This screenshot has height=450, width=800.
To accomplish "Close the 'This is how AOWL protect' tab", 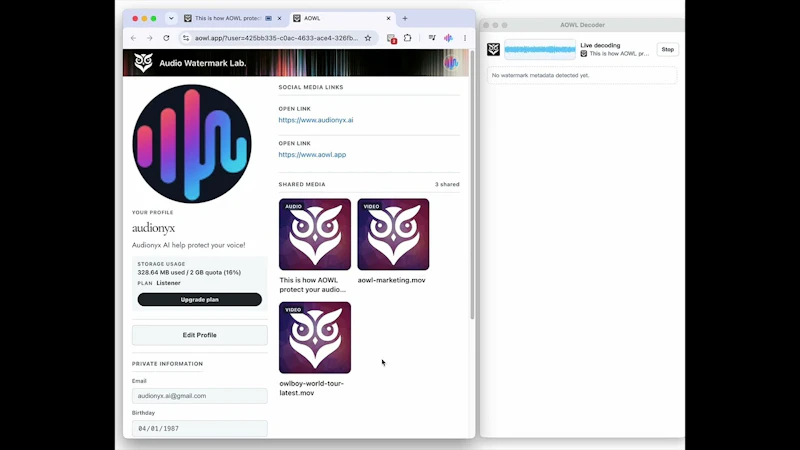I will 279,18.
